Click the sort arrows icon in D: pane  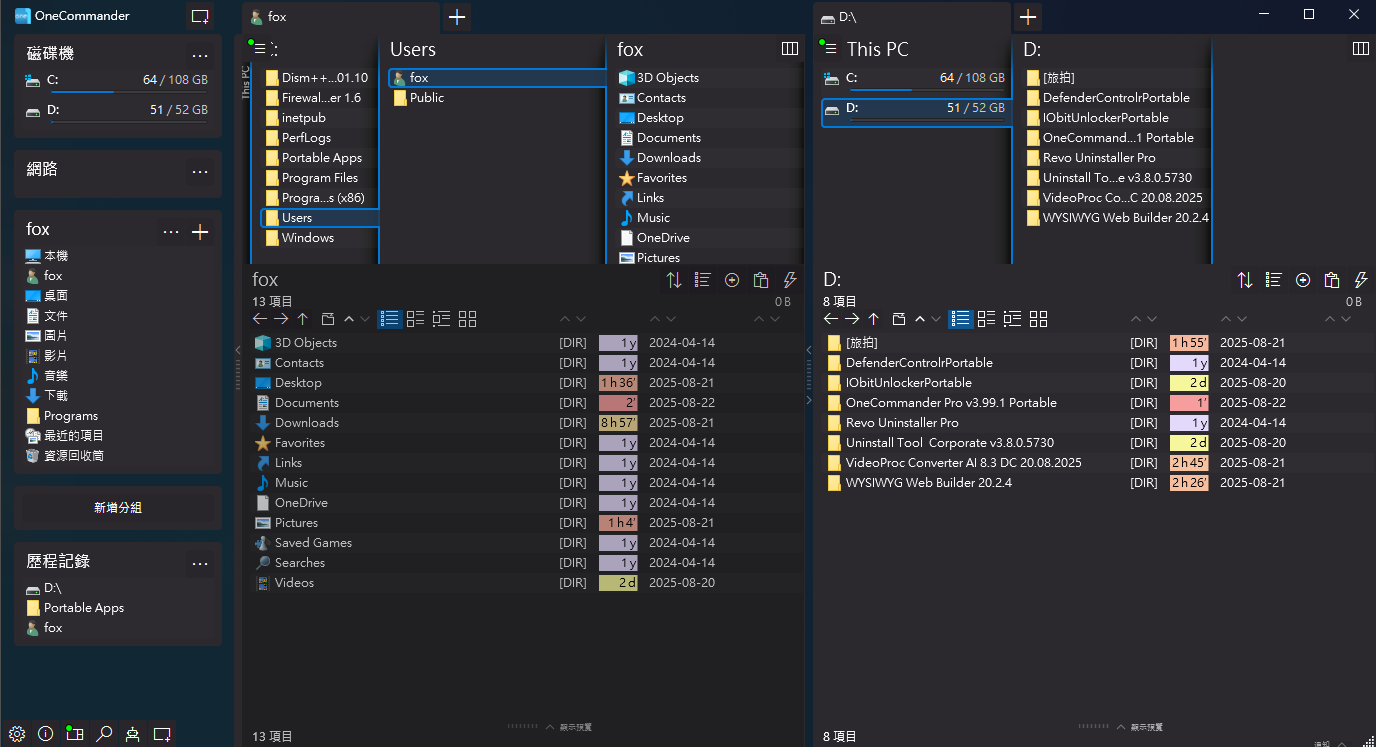1245,281
